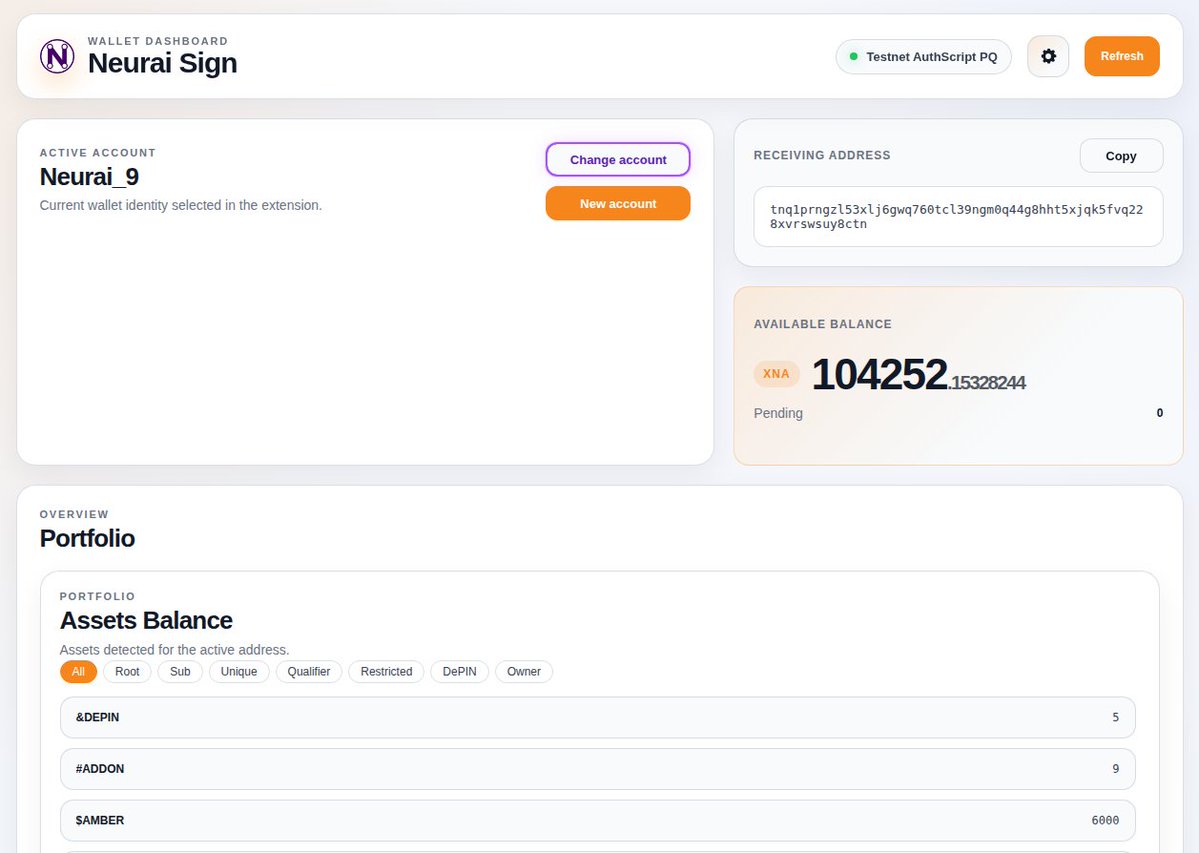Screen dimensions: 1199x853
Task: Click the Neurai Sign title
Action: [162, 63]
